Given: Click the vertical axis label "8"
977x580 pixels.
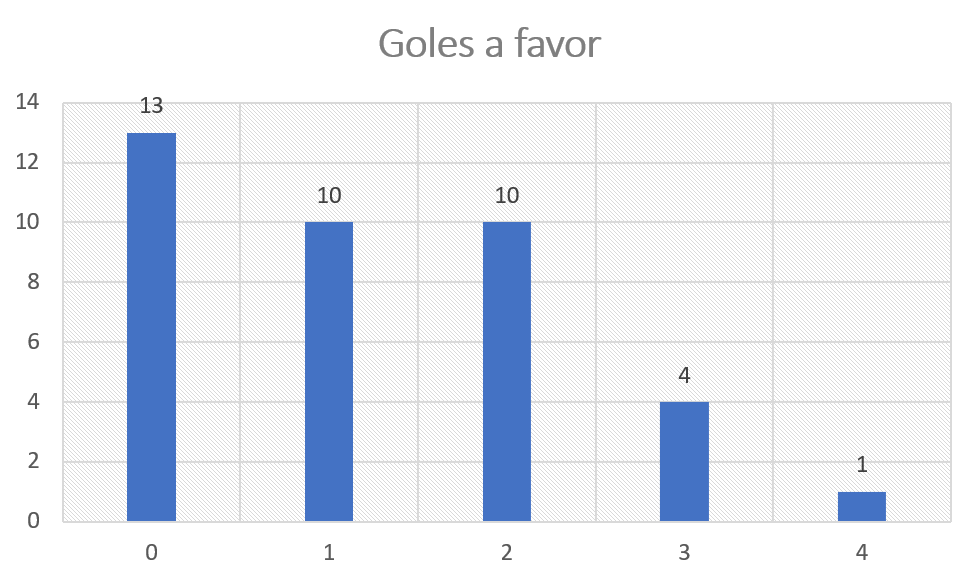Looking at the screenshot, I should 33,282.
